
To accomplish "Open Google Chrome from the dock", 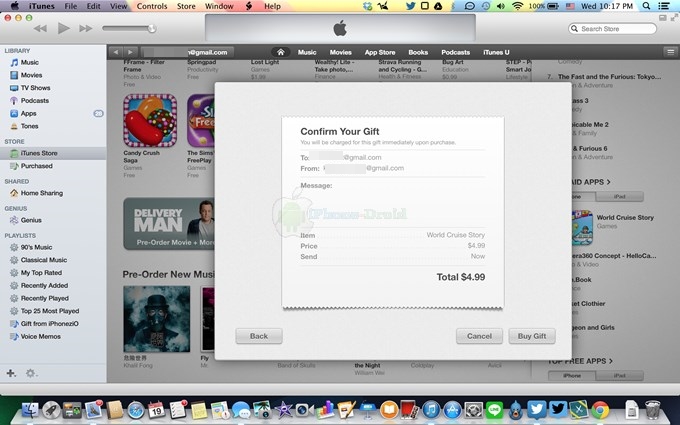I will point(600,409).
